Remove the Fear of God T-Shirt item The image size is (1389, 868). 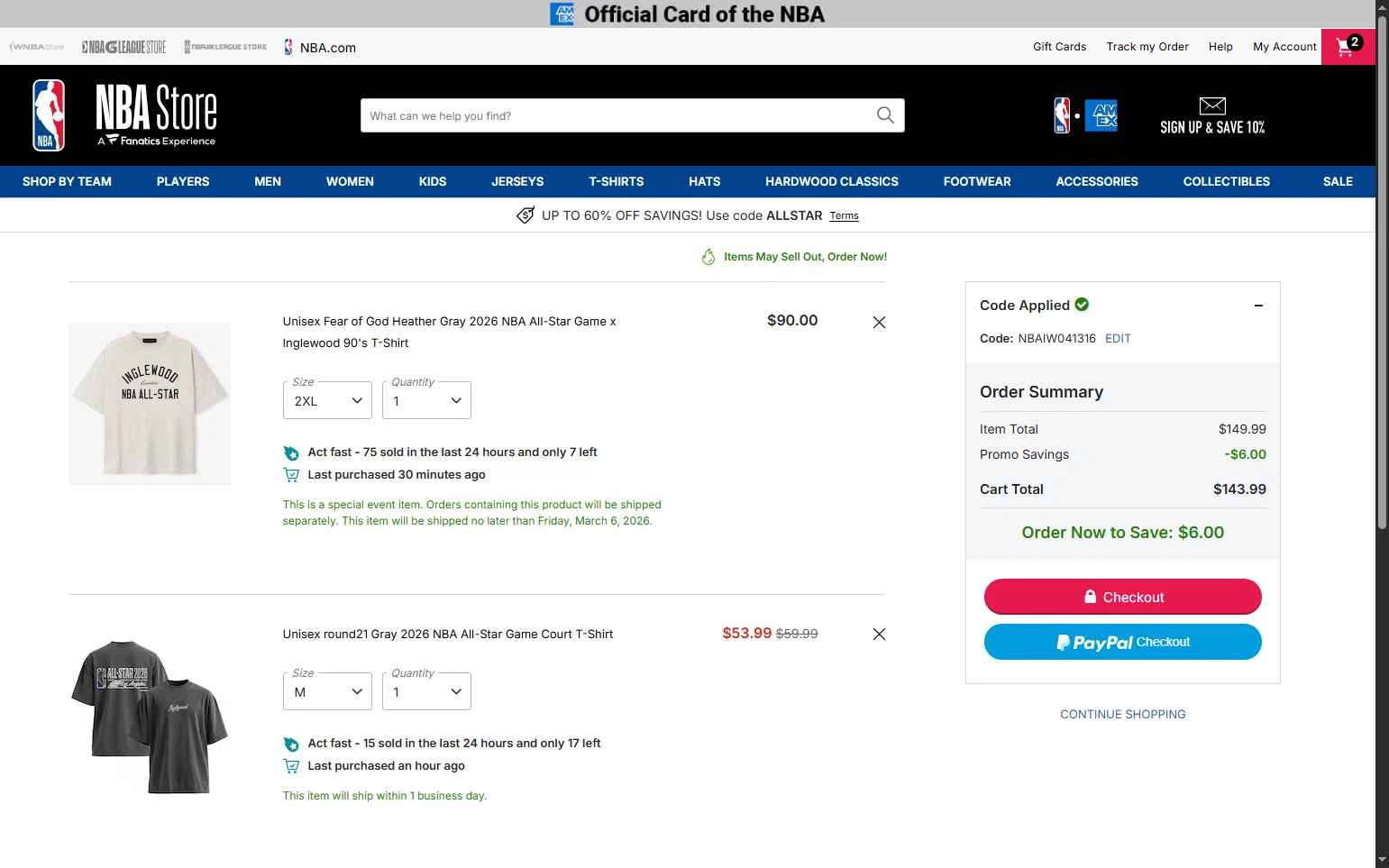879,322
